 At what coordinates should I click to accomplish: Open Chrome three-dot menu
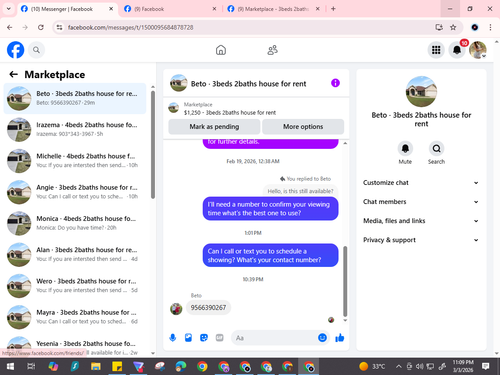point(490,27)
